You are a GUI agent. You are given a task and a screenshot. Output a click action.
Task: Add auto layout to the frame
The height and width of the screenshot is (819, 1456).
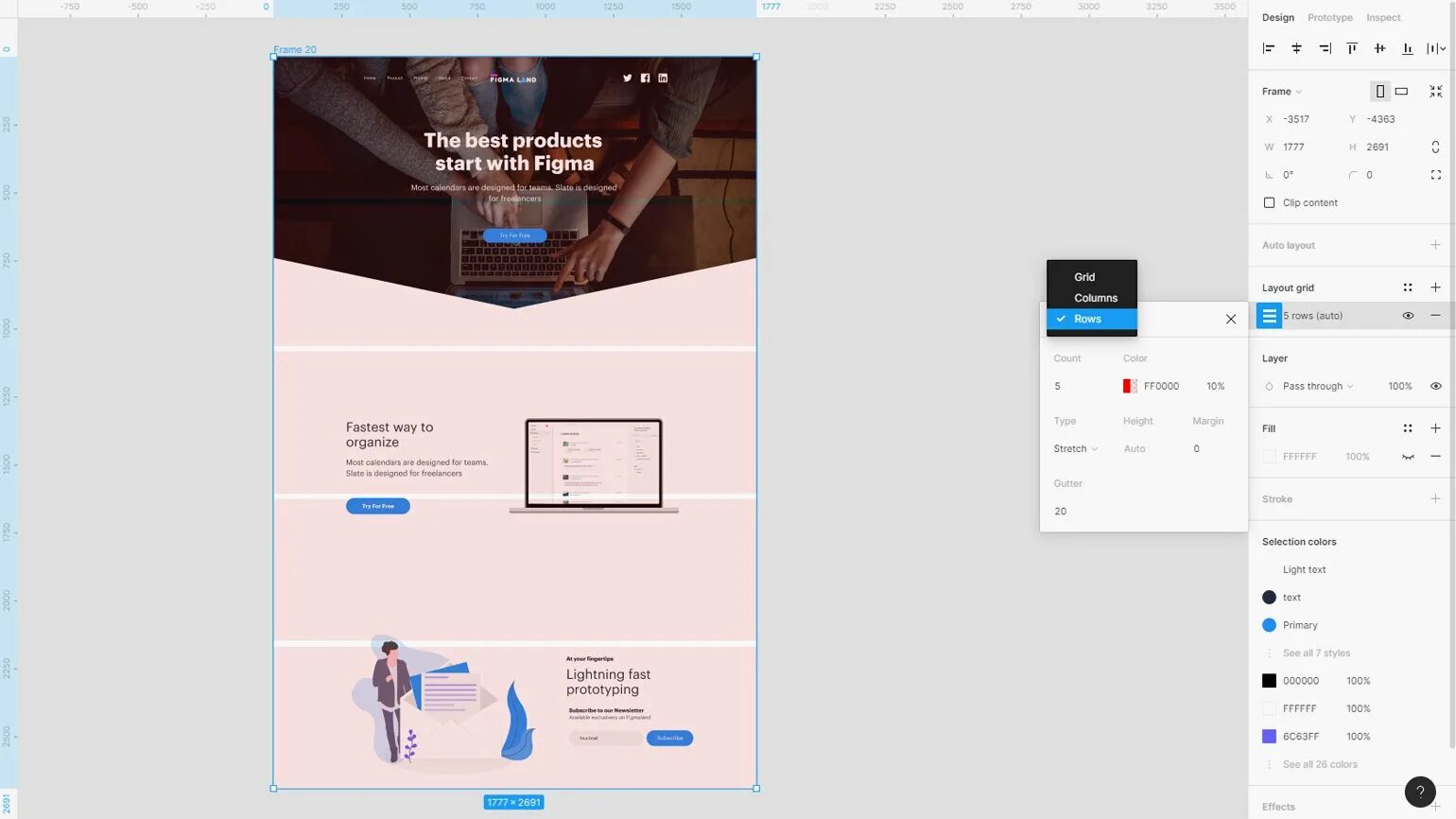coord(1435,245)
